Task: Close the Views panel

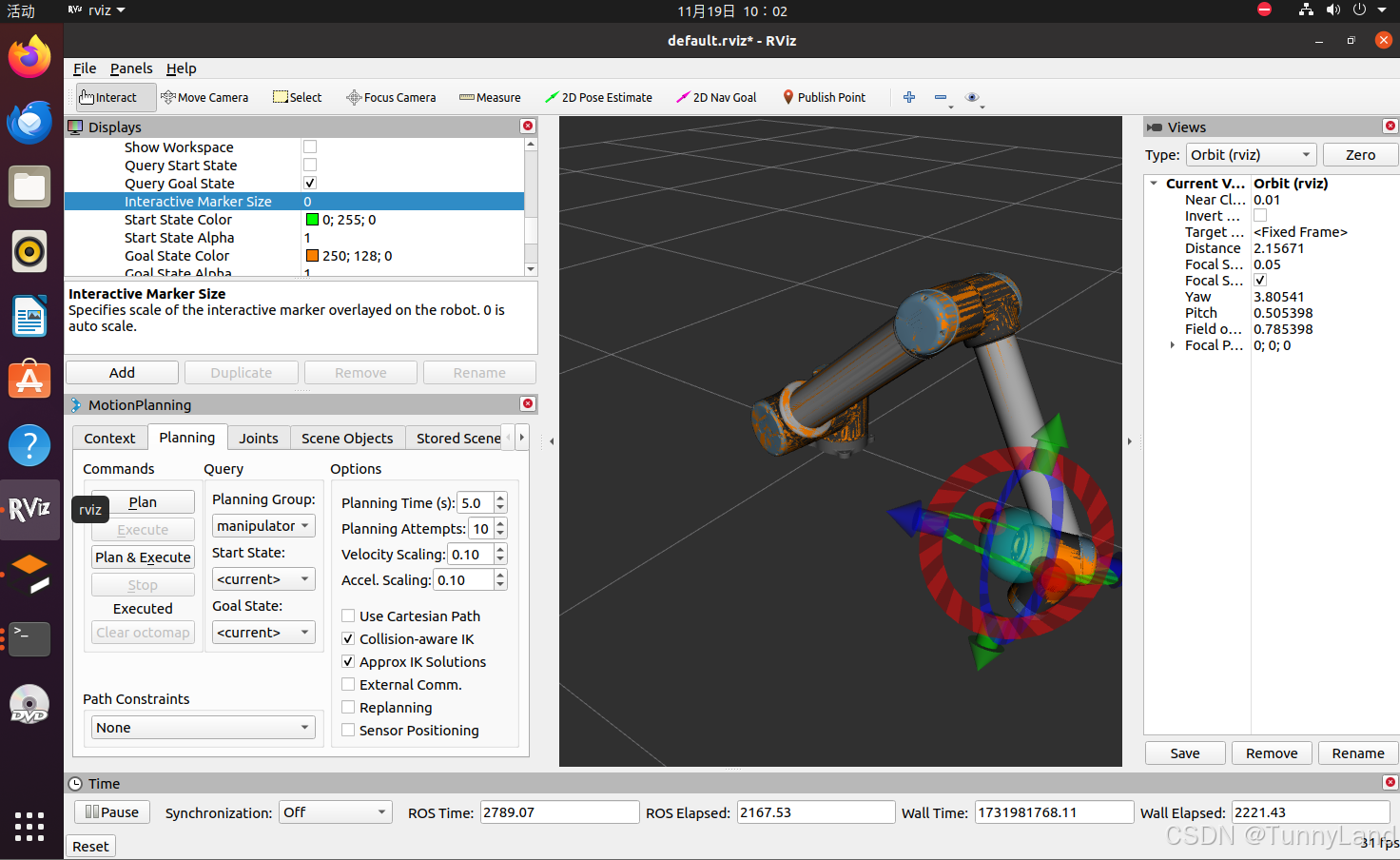Action: 1390,127
